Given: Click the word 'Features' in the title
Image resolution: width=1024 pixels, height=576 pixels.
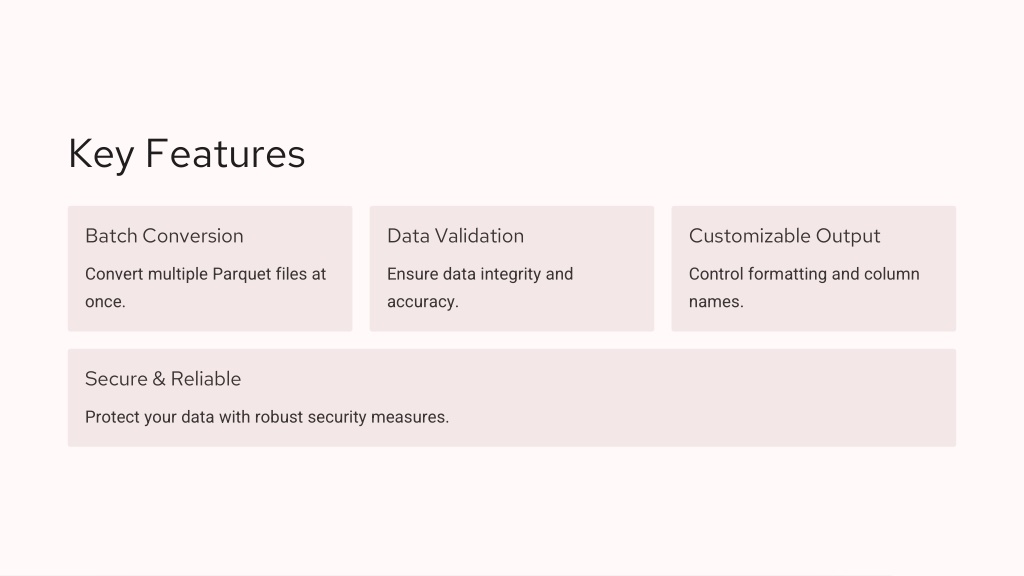Looking at the screenshot, I should (225, 154).
